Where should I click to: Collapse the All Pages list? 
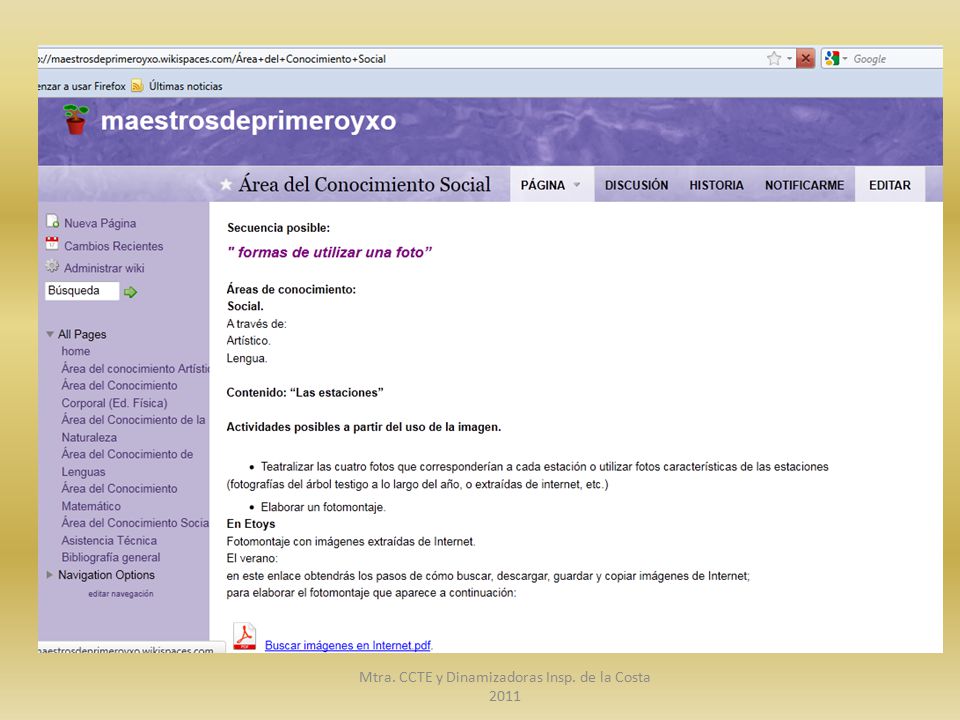click(50, 334)
